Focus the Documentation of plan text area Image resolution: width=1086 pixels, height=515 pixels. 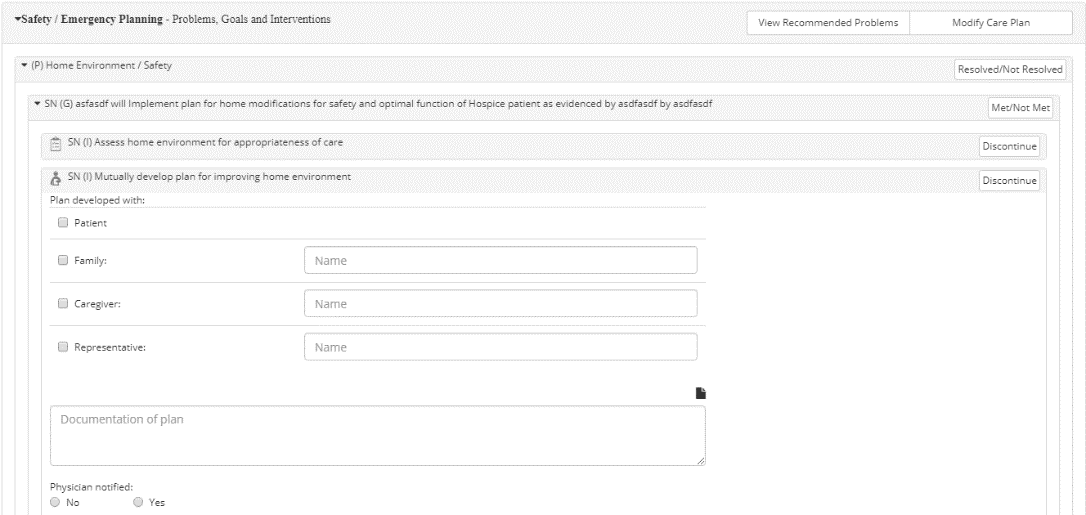pos(377,435)
